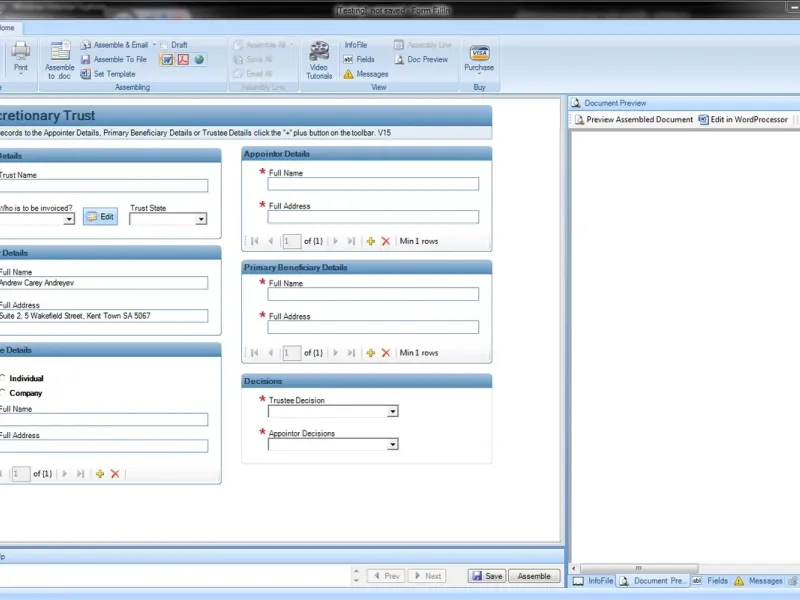Click the Document Preview horizontal scrollbar
The image size is (800, 600).
point(639,568)
